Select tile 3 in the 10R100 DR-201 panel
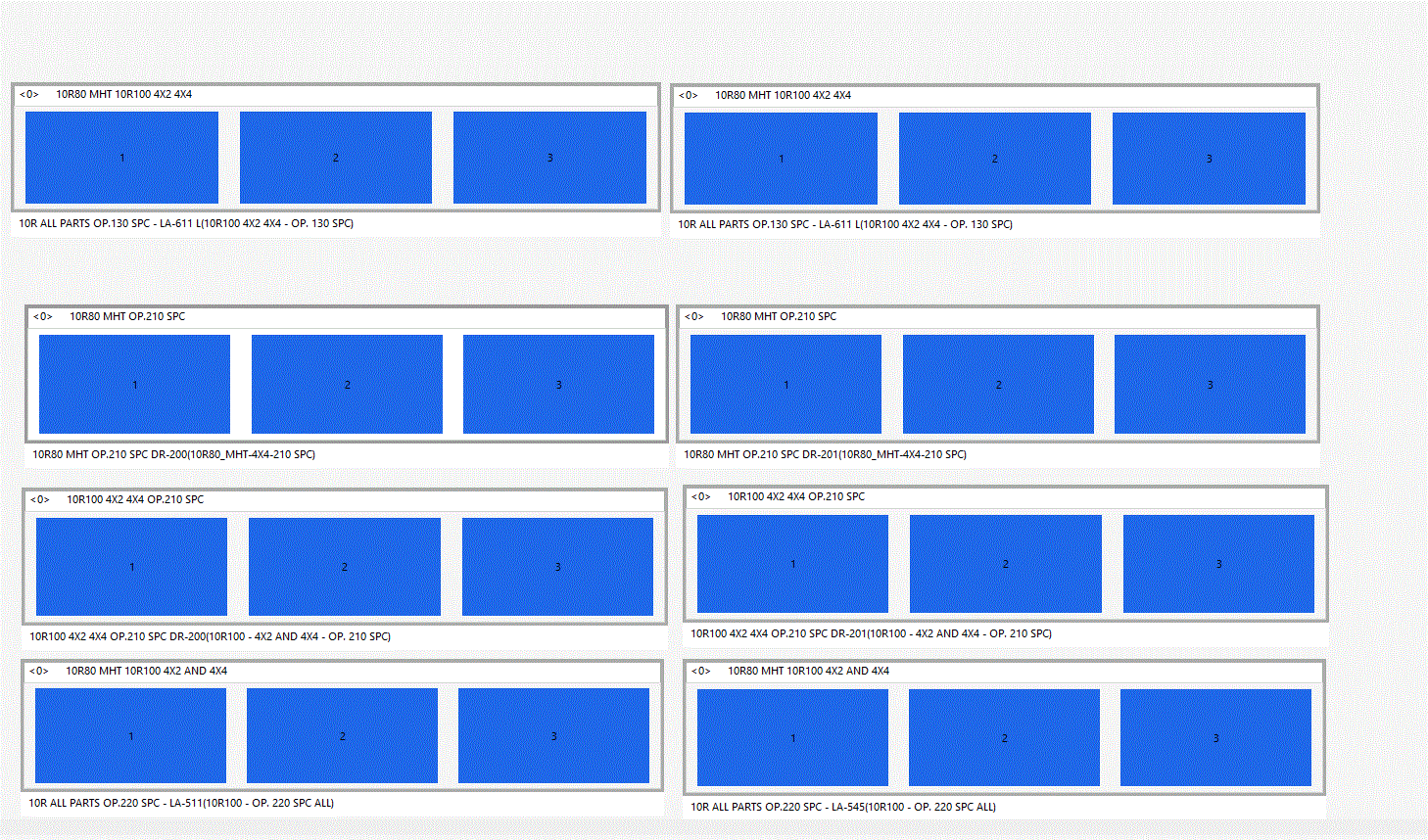The image size is (1428, 840). [x=1218, y=564]
